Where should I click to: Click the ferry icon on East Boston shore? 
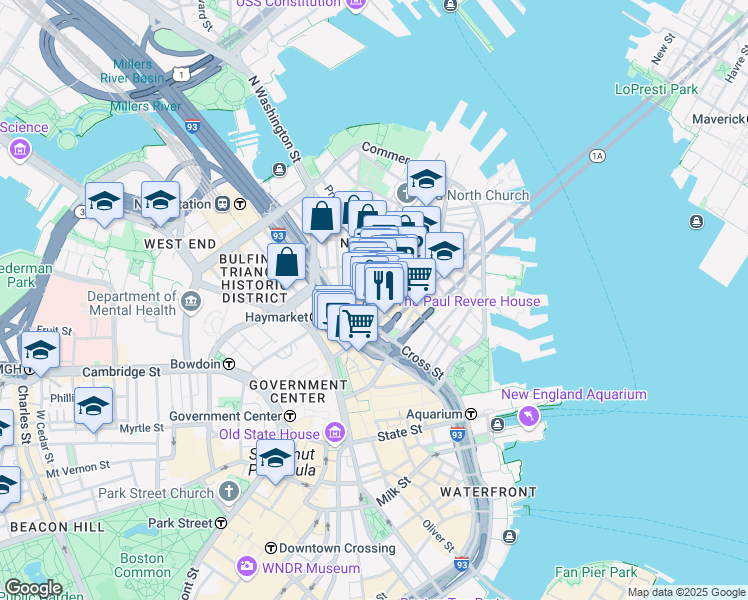click(696, 222)
